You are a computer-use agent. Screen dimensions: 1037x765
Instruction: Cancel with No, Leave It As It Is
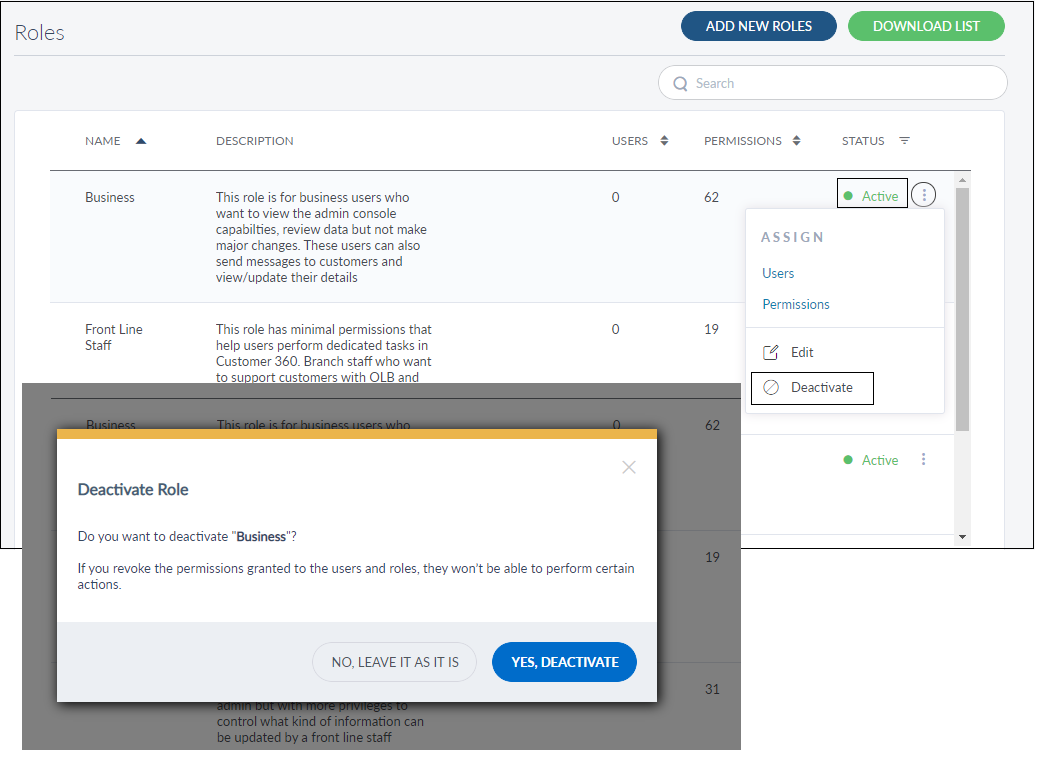tap(395, 662)
